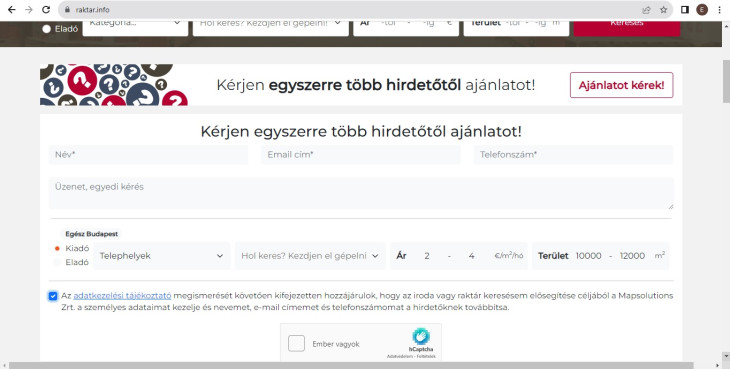The image size is (730, 369).
Task: Share this page via address bar icon
Action: [x=646, y=10]
